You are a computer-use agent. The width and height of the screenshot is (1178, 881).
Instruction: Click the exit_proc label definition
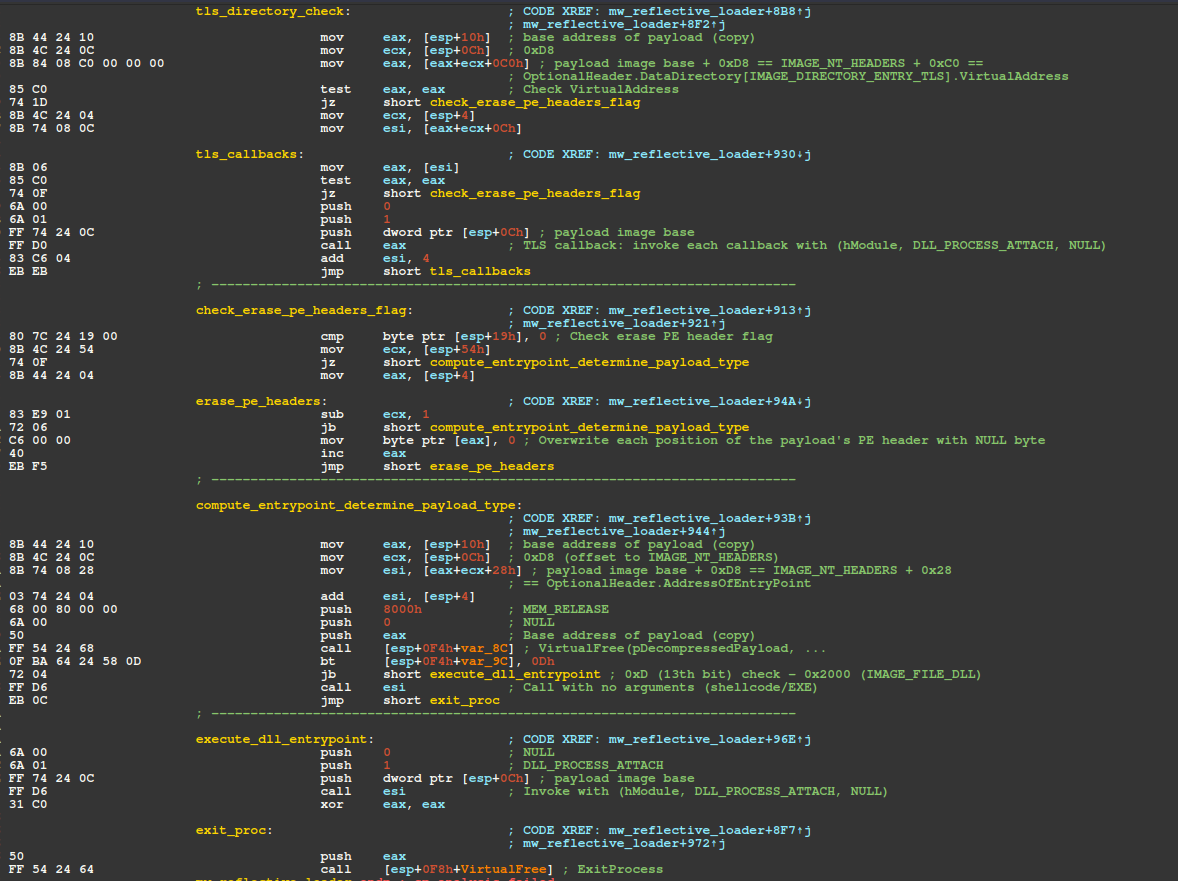(x=234, y=831)
